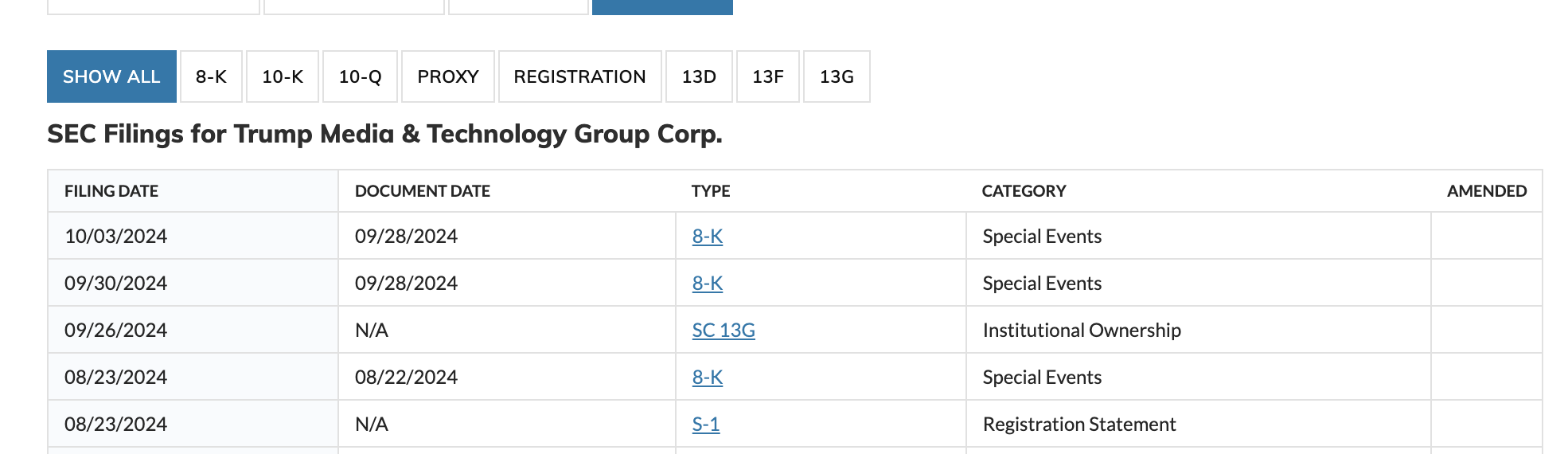The image size is (1568, 454).
Task: Click the CATEGORY column header
Action: pyautogui.click(x=1024, y=191)
